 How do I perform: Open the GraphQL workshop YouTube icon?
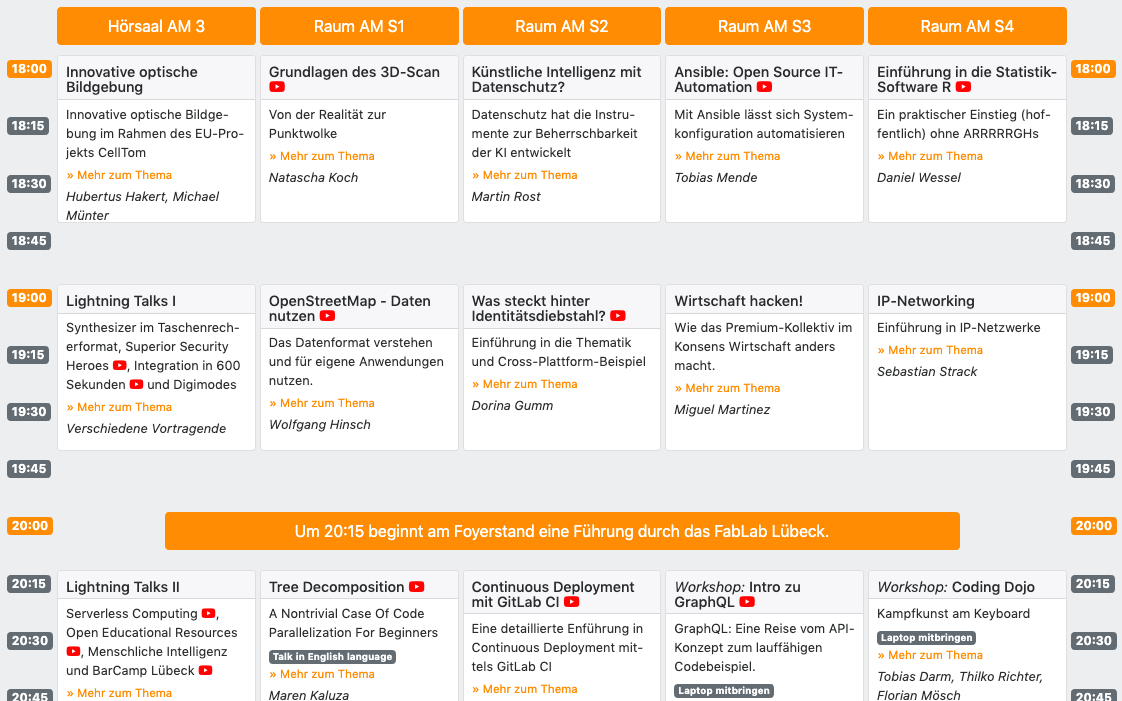point(747,603)
